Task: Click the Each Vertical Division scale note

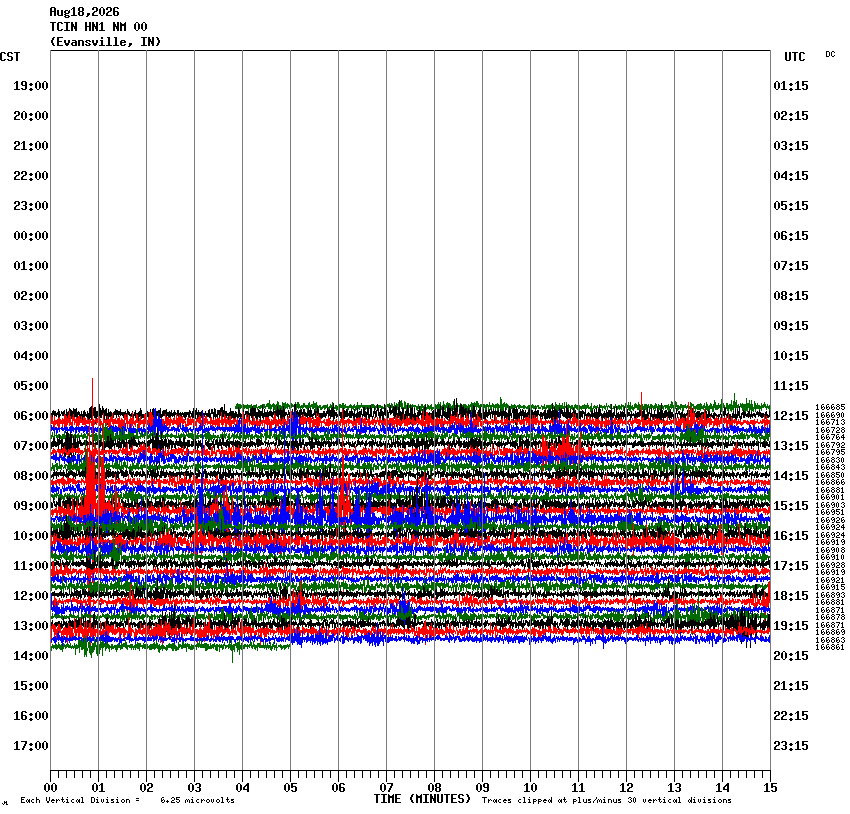Action: 127,800
